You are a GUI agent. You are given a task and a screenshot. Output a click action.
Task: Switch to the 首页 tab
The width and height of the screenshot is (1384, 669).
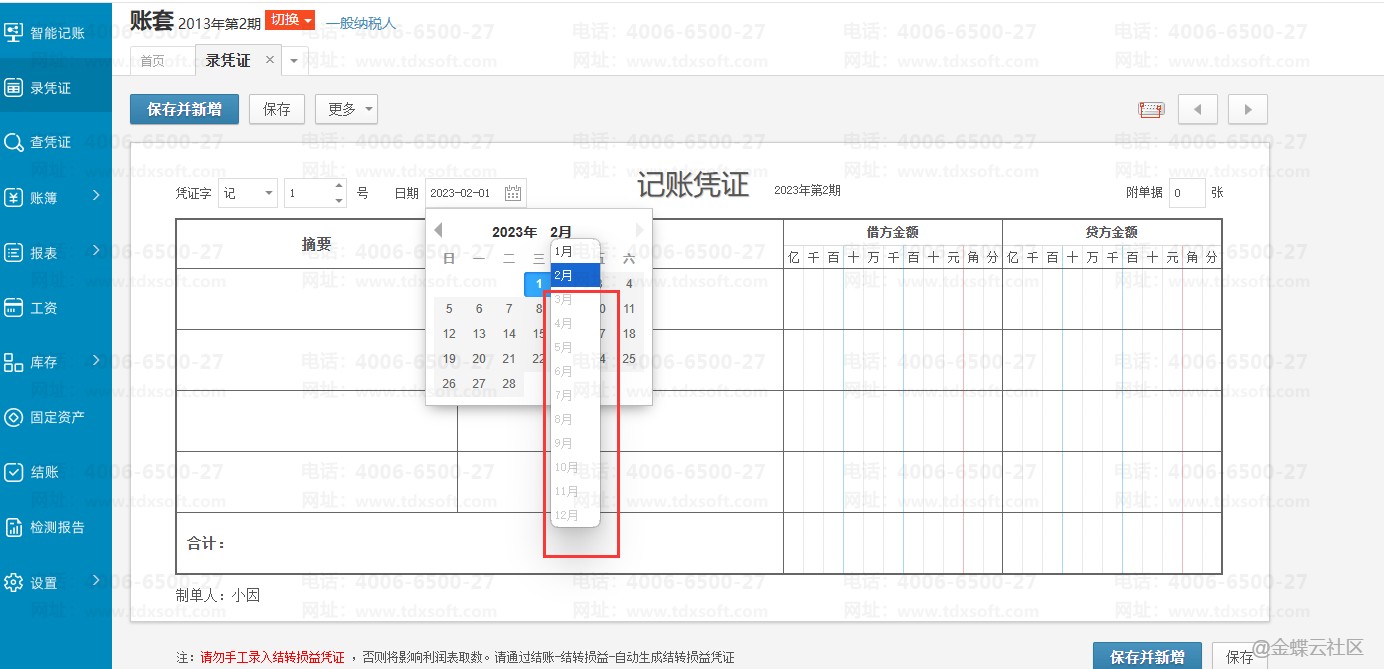[153, 61]
